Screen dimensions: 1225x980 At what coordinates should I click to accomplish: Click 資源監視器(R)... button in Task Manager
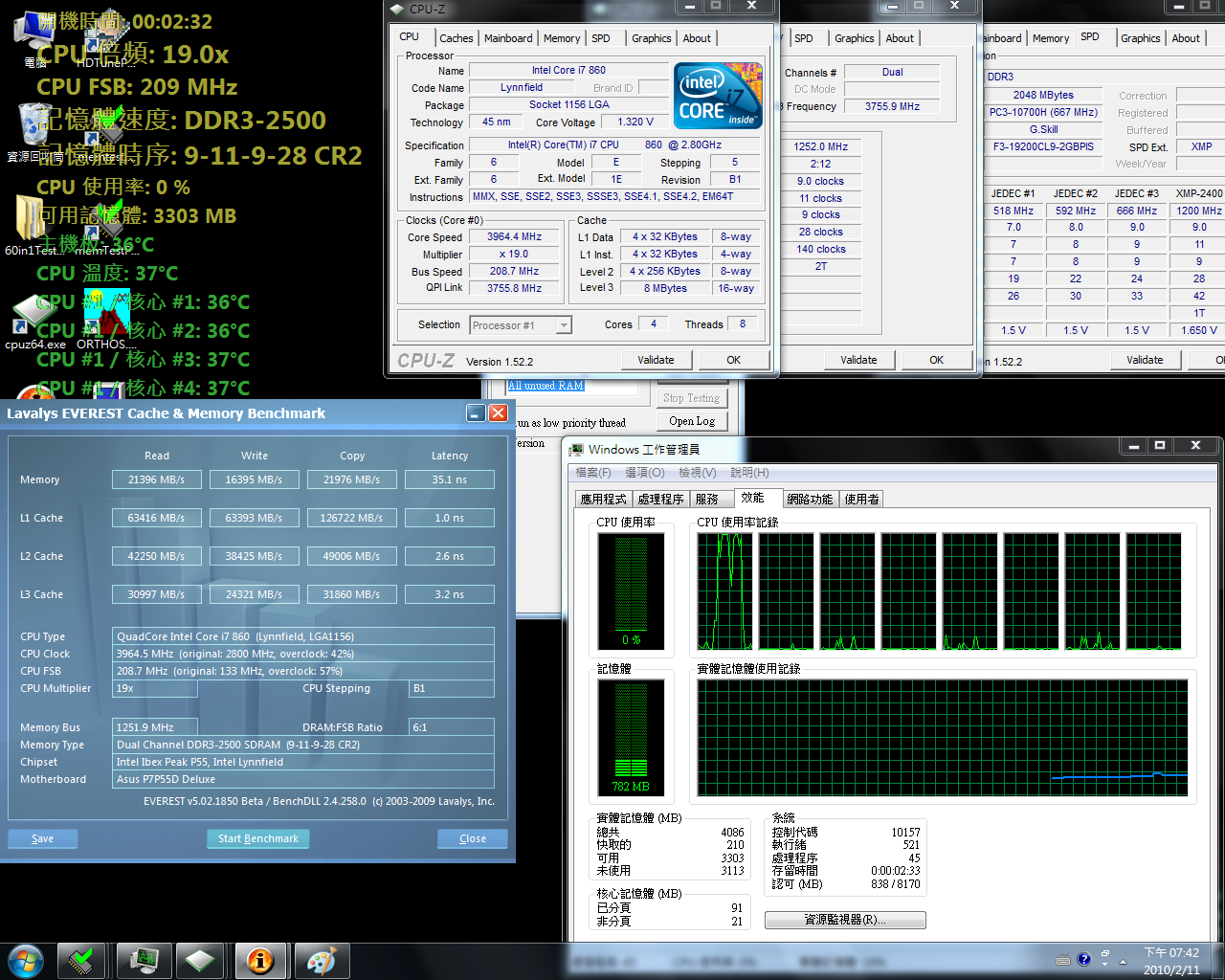pos(845,920)
